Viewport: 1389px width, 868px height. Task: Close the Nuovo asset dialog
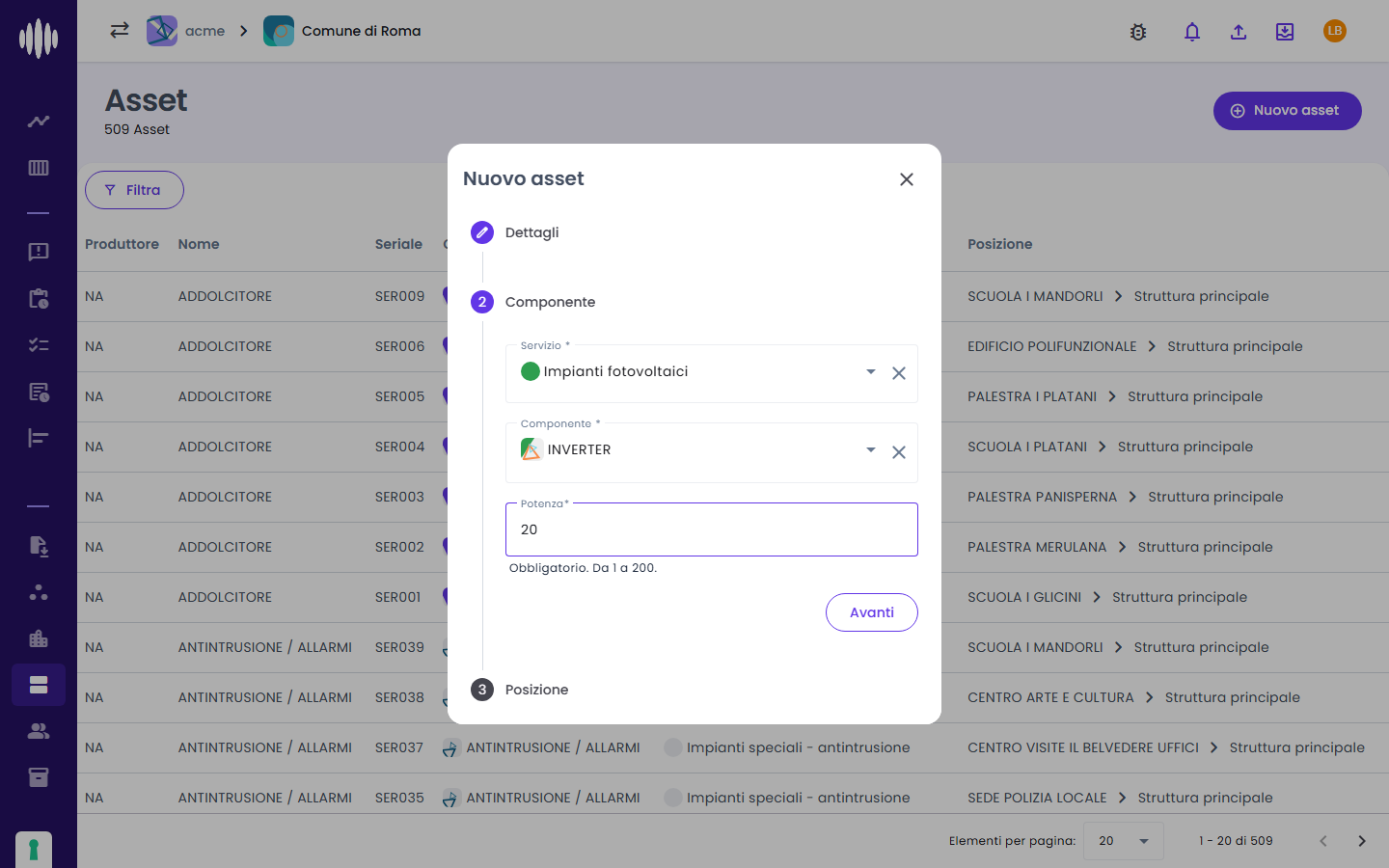point(907,179)
